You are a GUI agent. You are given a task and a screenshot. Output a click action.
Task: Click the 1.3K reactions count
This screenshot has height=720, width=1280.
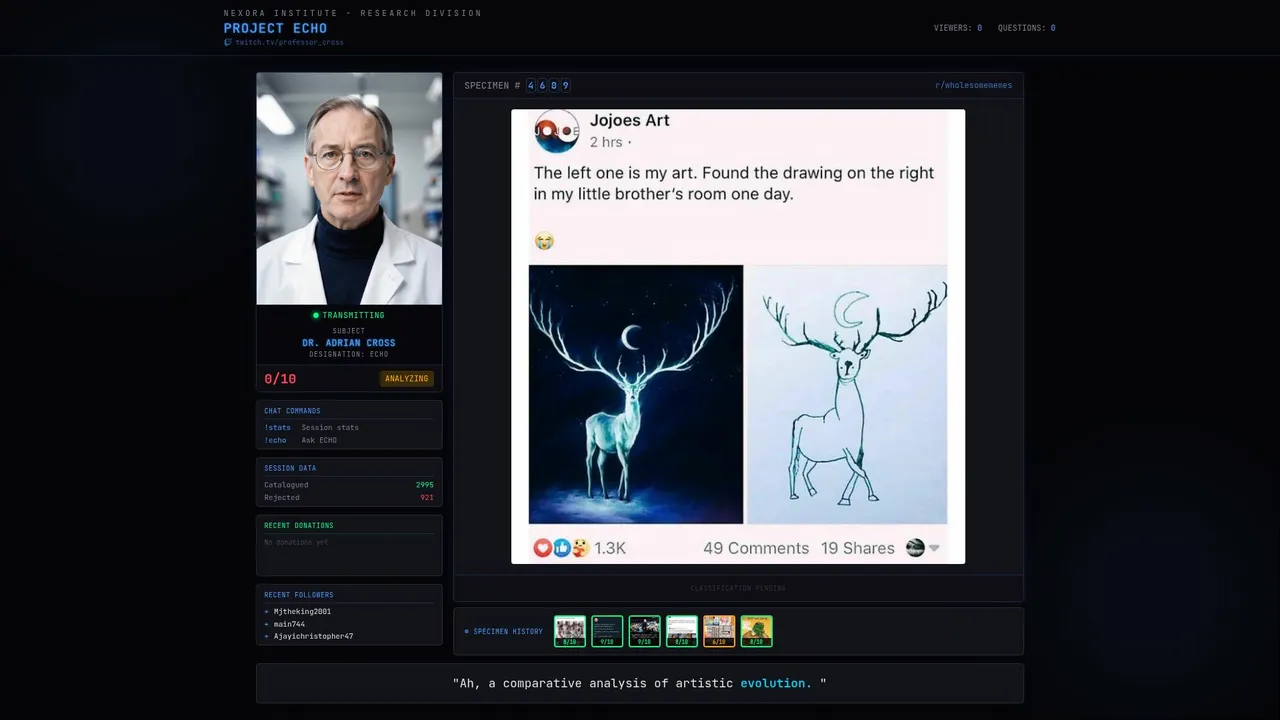pyautogui.click(x=610, y=548)
